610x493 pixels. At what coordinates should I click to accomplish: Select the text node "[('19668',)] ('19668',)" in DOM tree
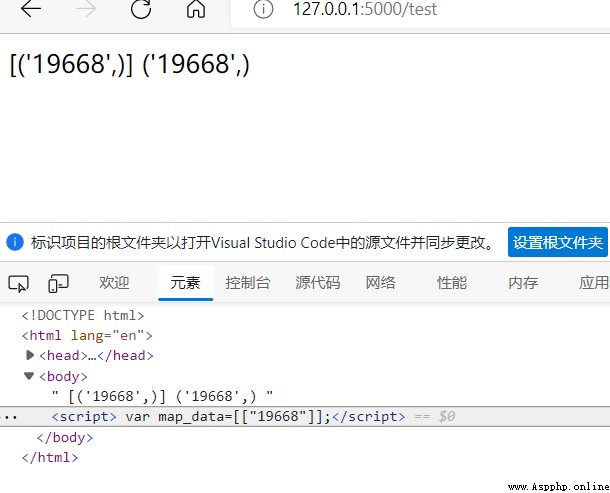tap(162, 397)
